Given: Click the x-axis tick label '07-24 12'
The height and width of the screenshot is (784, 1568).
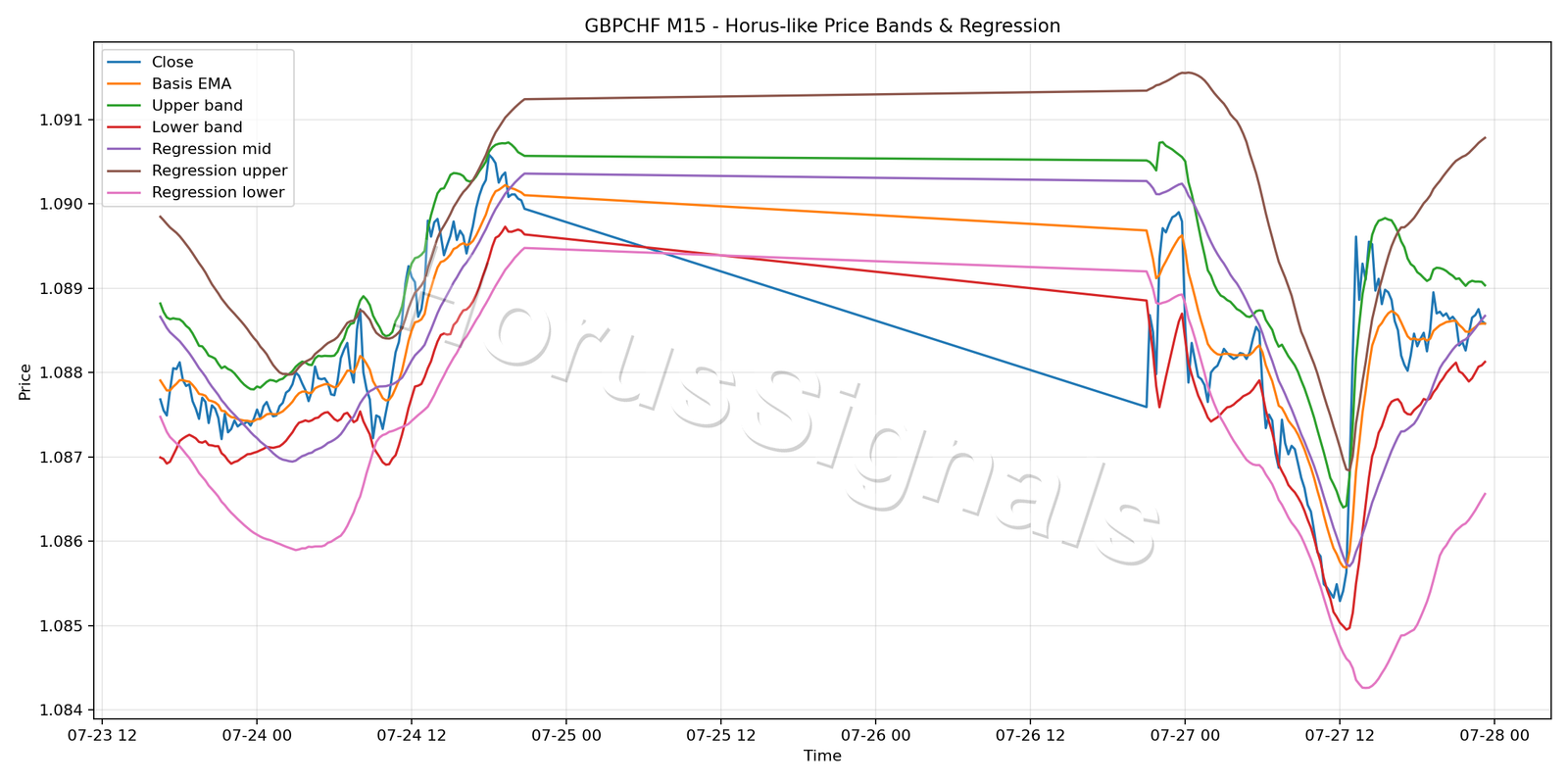Looking at the screenshot, I should pos(412,736).
